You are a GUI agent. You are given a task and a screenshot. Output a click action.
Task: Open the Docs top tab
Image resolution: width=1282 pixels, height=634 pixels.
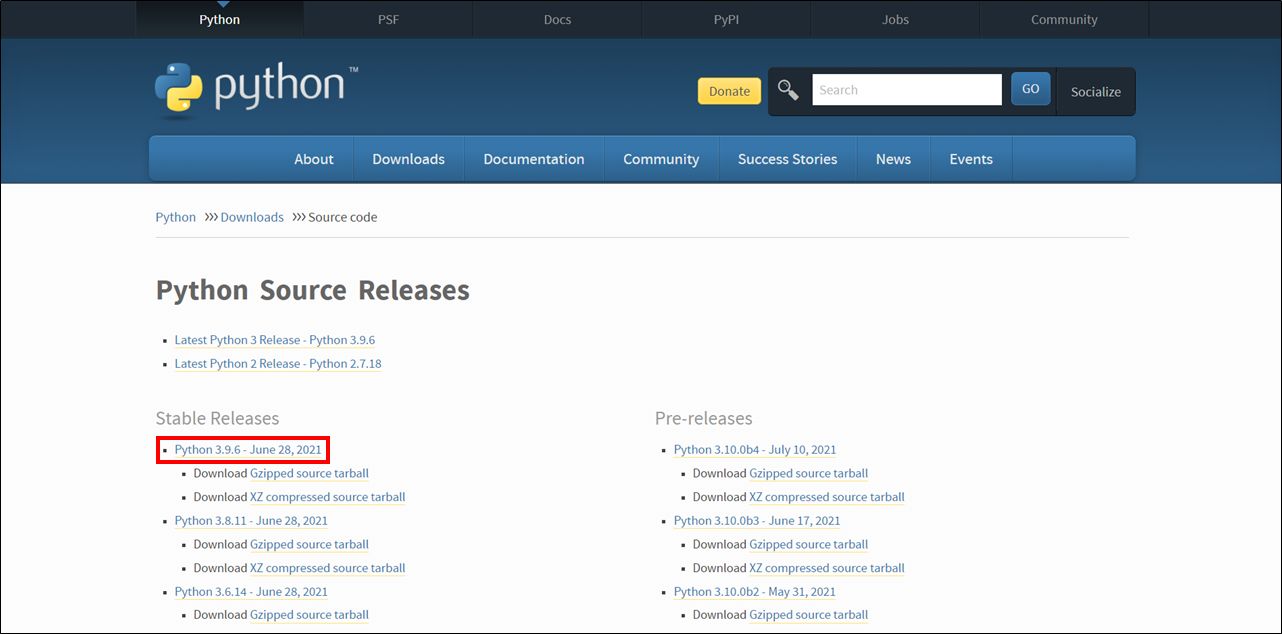tap(557, 19)
